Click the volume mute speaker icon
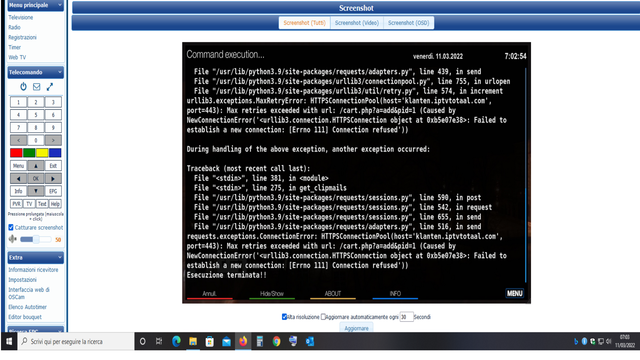 13,239
